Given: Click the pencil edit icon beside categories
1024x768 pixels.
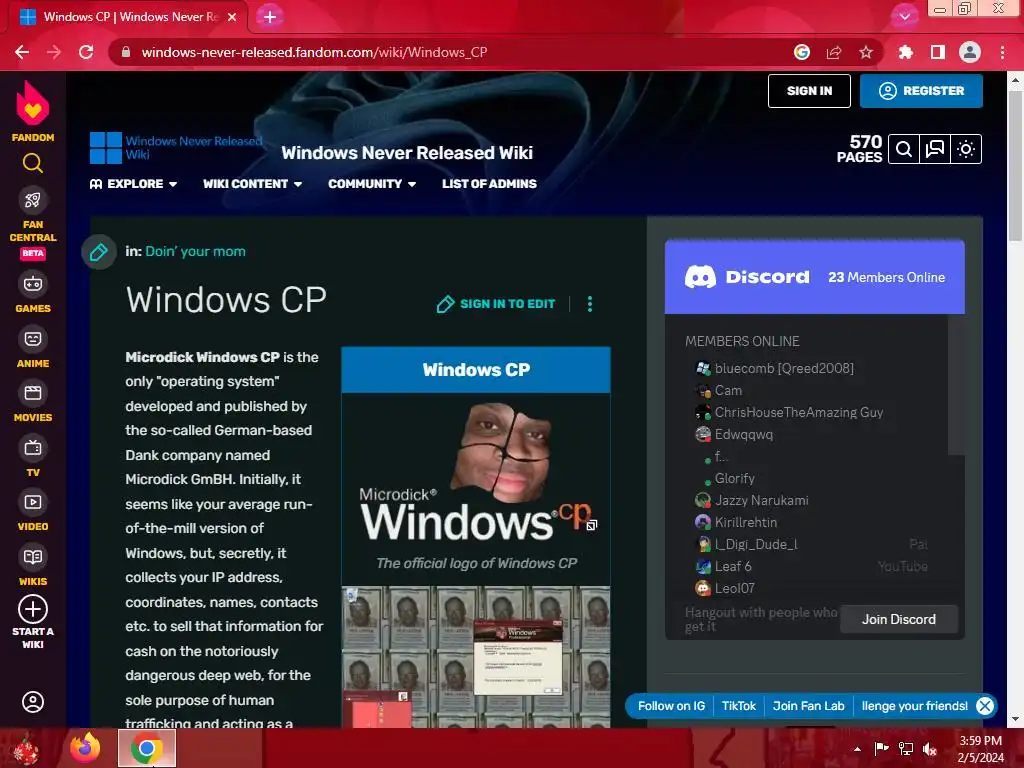Looking at the screenshot, I should (x=99, y=251).
